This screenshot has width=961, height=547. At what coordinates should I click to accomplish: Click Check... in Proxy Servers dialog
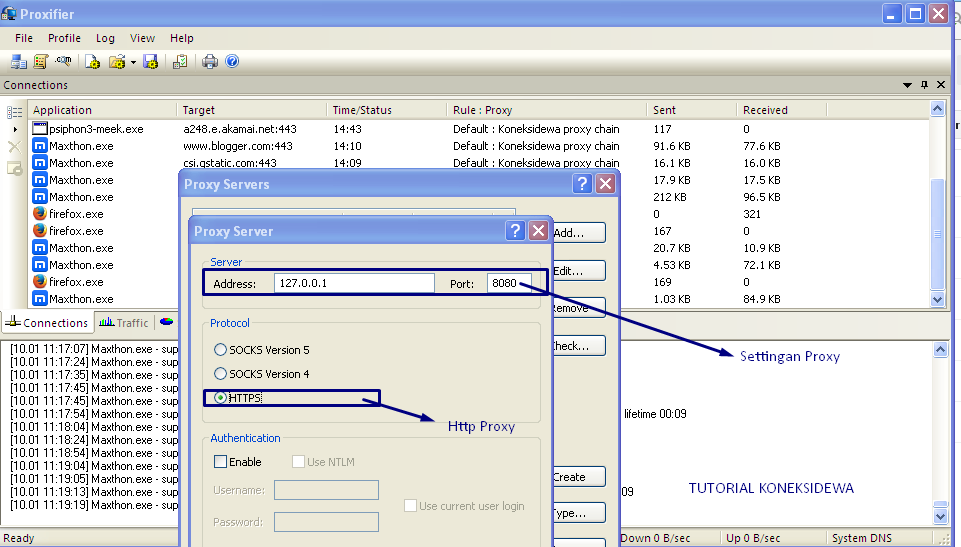coord(579,346)
